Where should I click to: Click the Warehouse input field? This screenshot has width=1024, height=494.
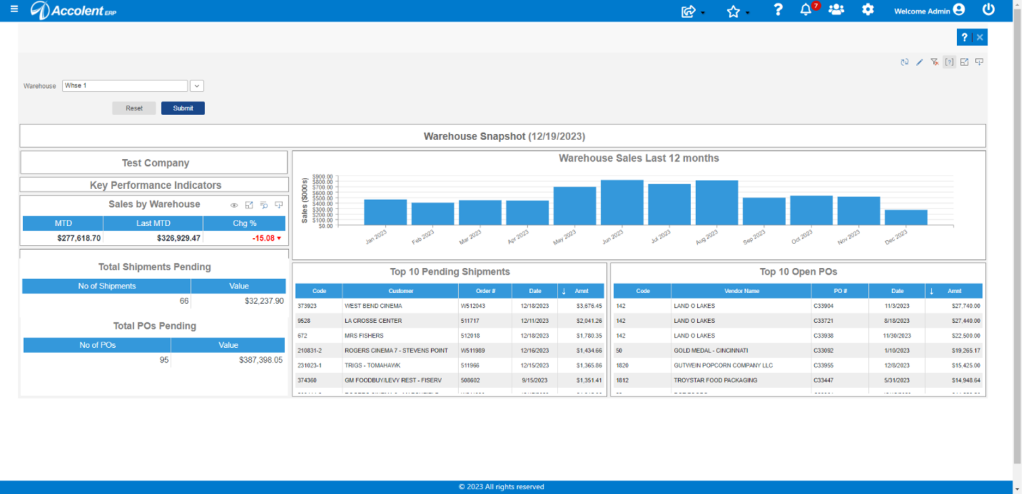click(x=125, y=86)
